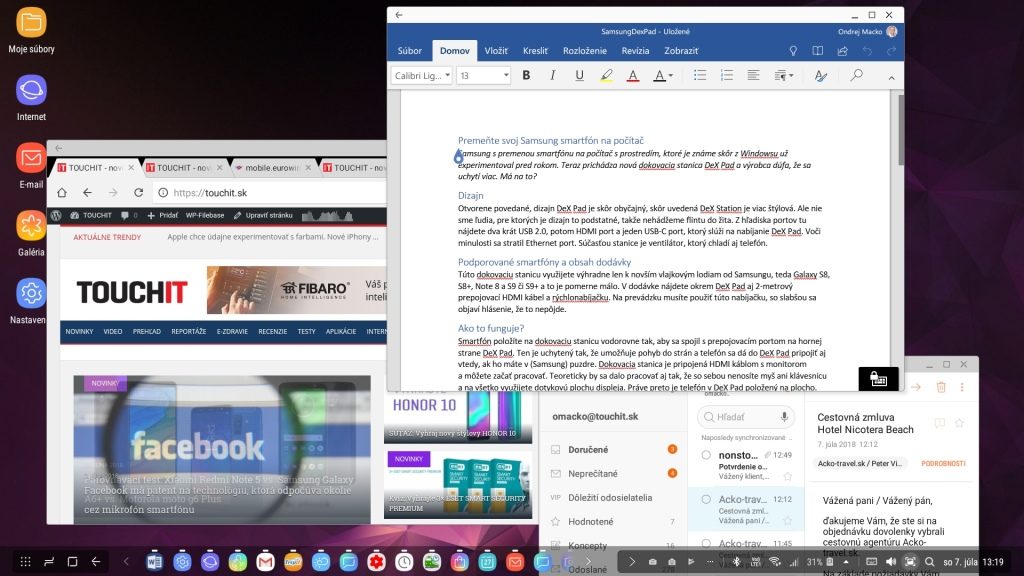Click the underline formatting icon
Viewport: 1024px width, 576px height.
[x=579, y=75]
